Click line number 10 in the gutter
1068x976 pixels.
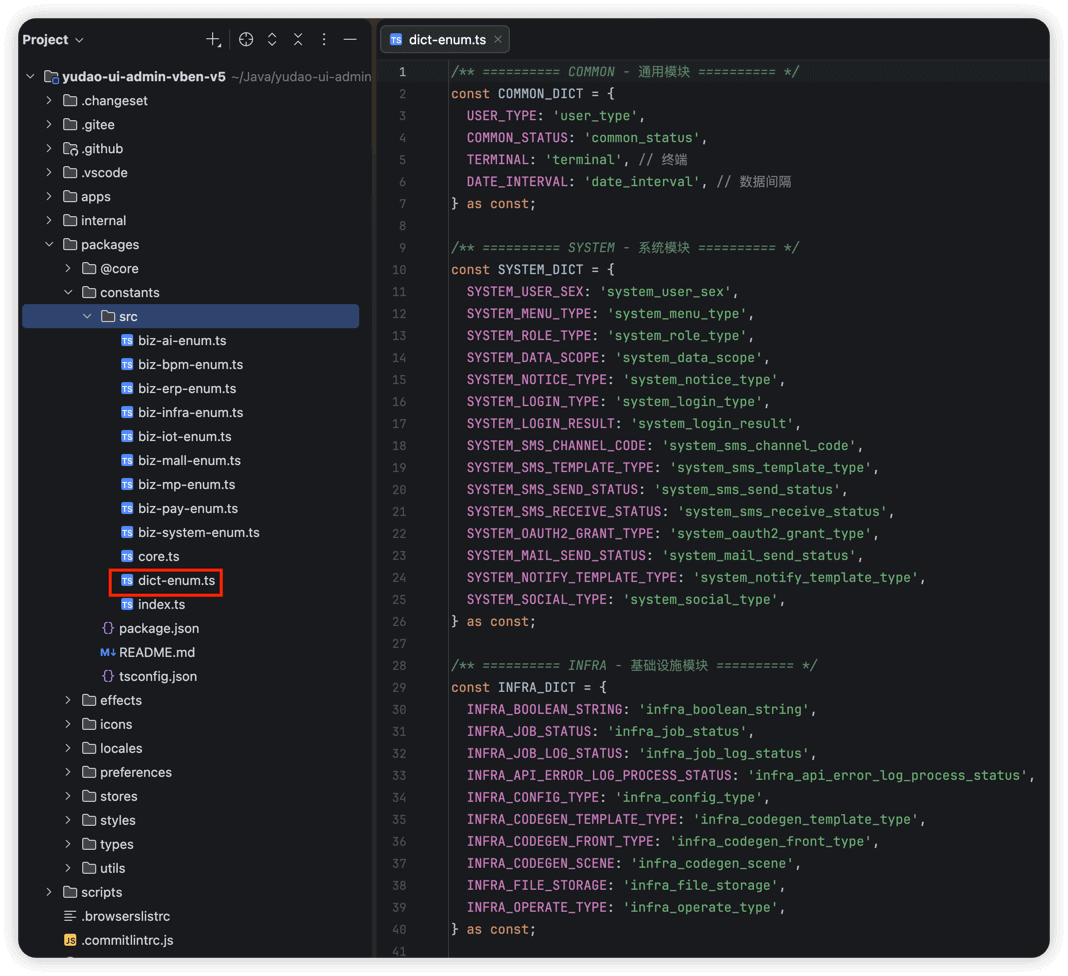tap(399, 270)
